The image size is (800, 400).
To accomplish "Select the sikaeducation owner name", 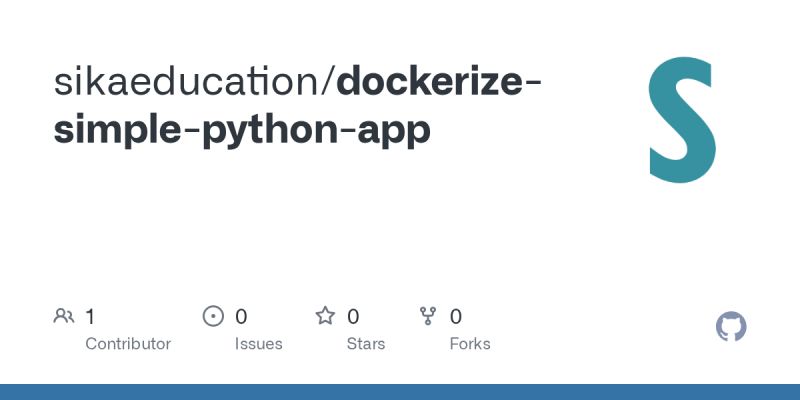I will (186, 83).
